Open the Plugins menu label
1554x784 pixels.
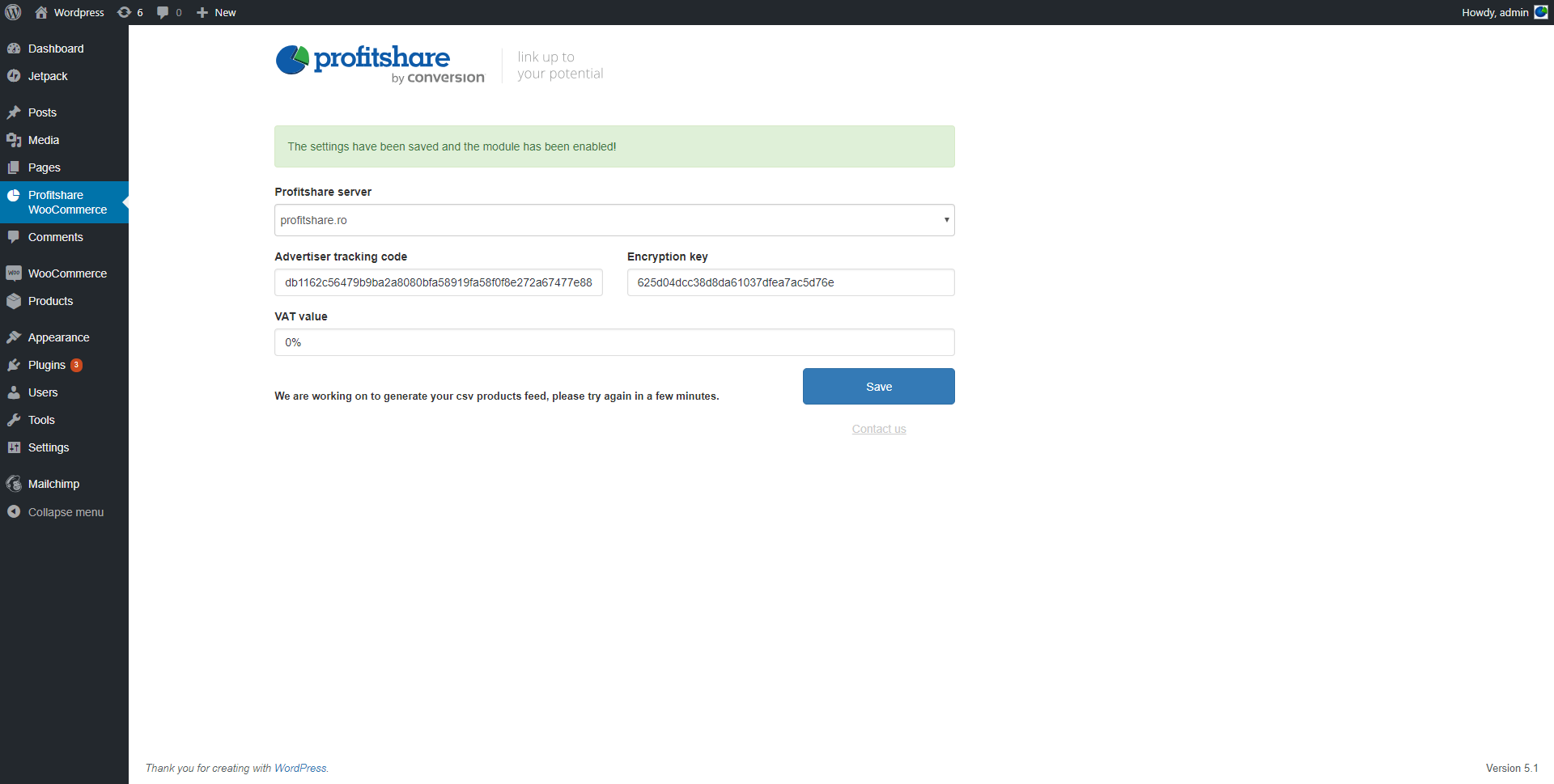(x=47, y=365)
